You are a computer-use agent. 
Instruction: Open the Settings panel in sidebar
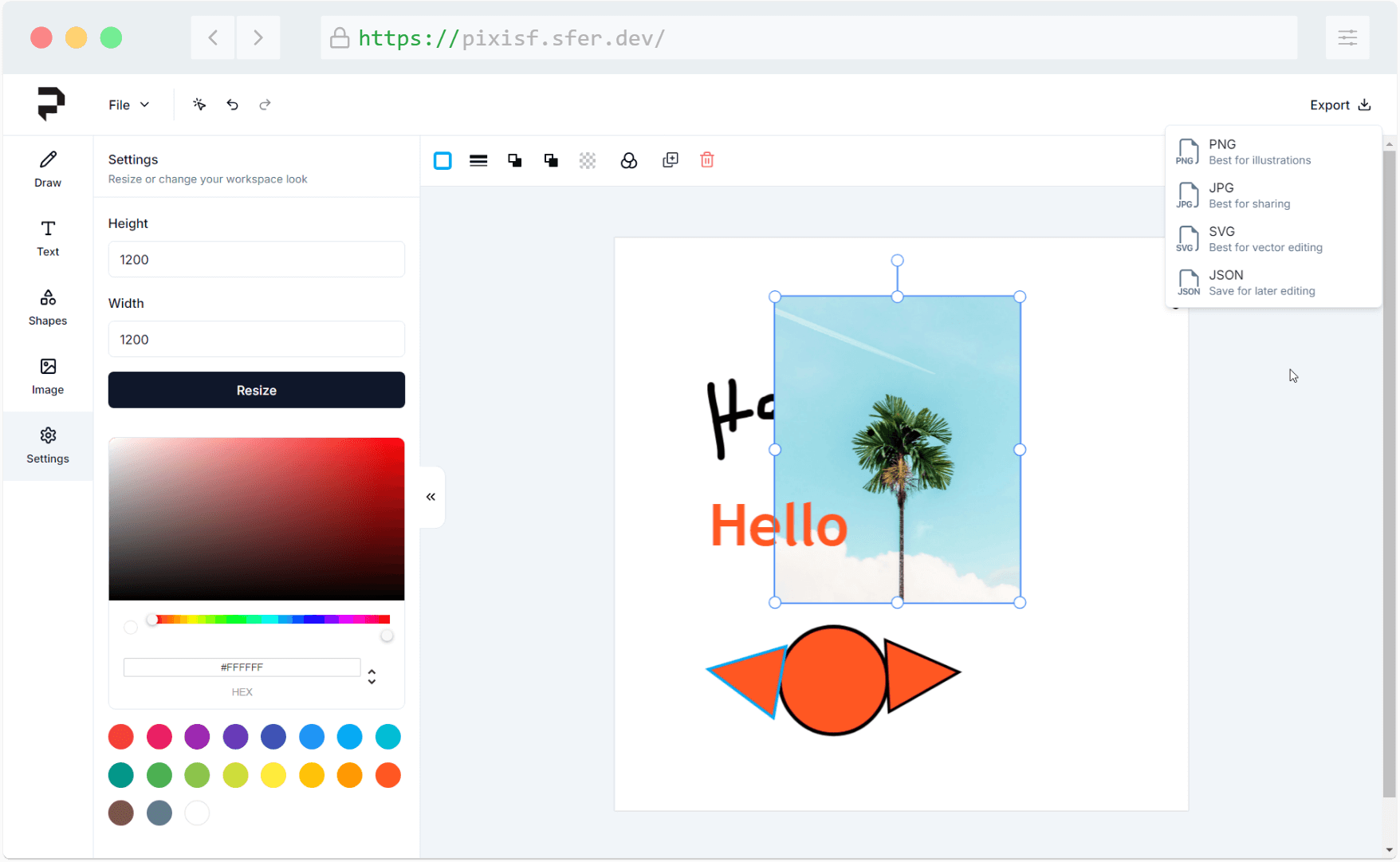click(x=48, y=446)
